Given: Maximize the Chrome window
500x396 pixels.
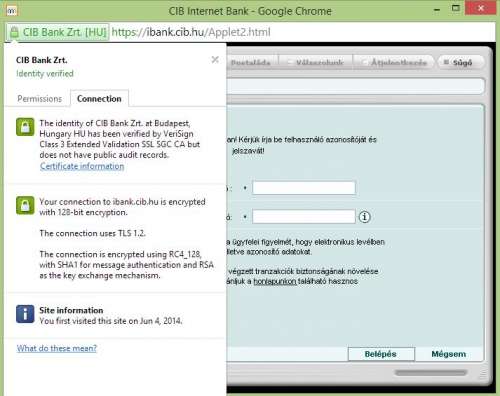Looking at the screenshot, I should click(x=456, y=8).
